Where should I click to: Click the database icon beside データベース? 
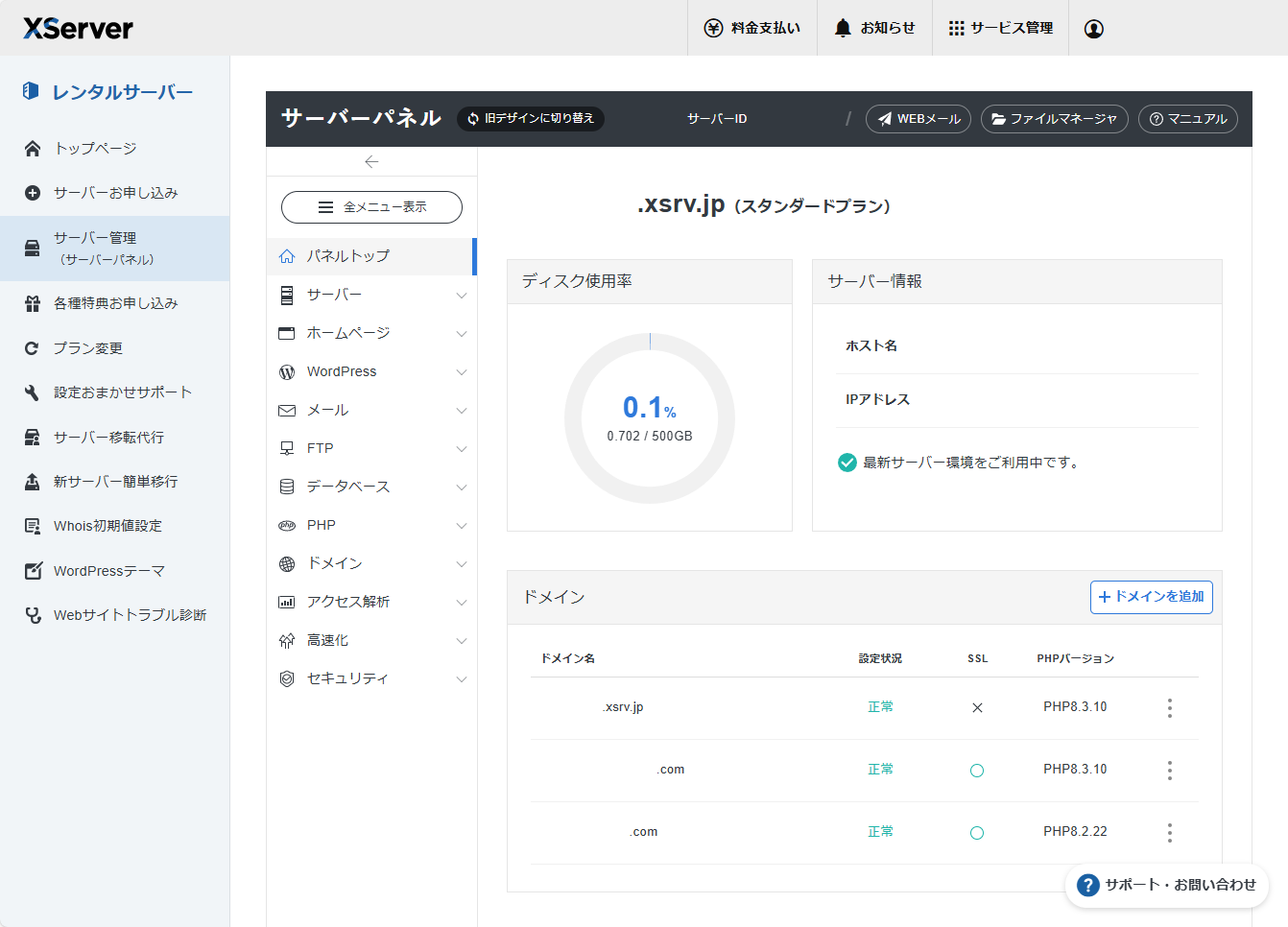click(287, 487)
